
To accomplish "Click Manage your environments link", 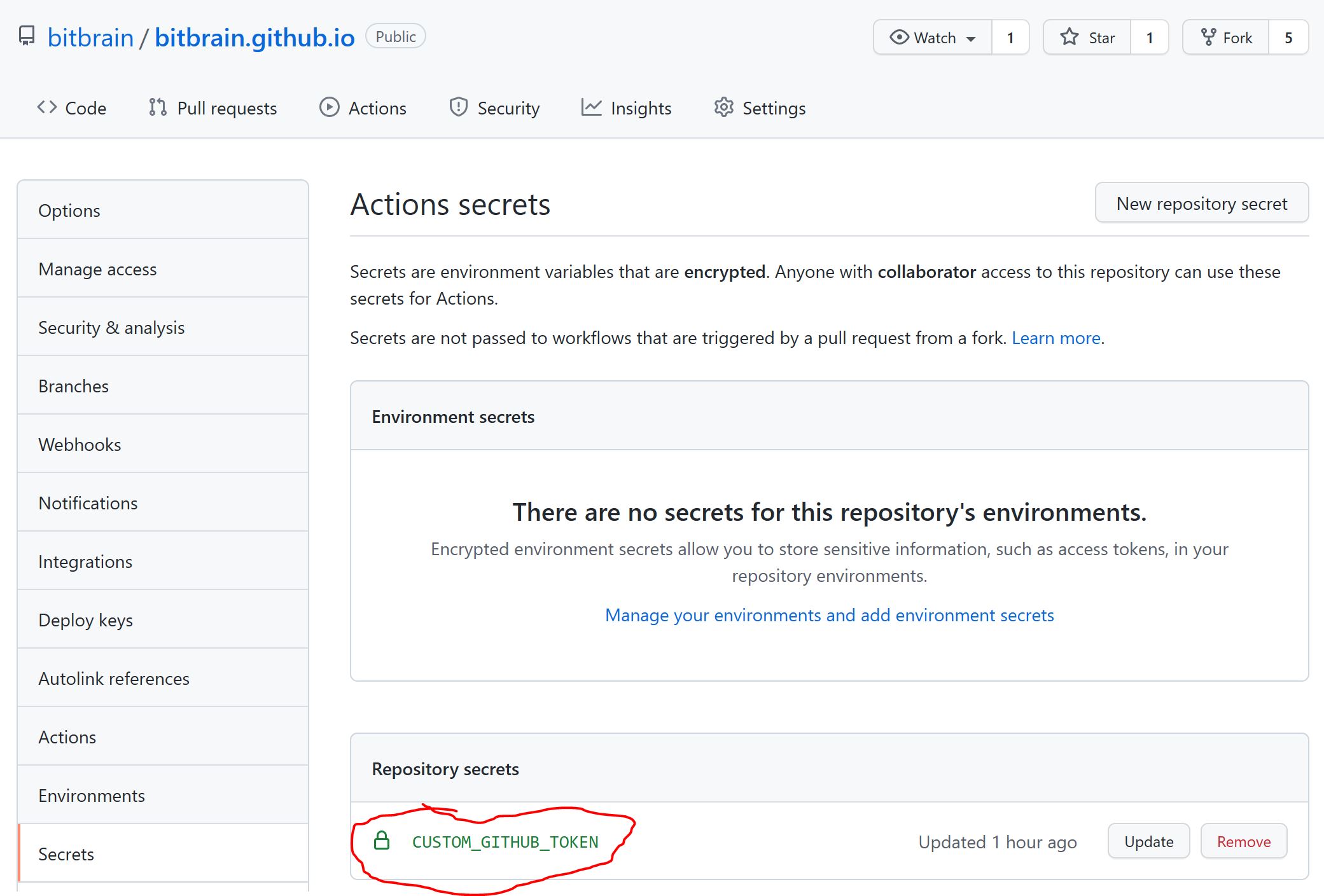I will [829, 614].
